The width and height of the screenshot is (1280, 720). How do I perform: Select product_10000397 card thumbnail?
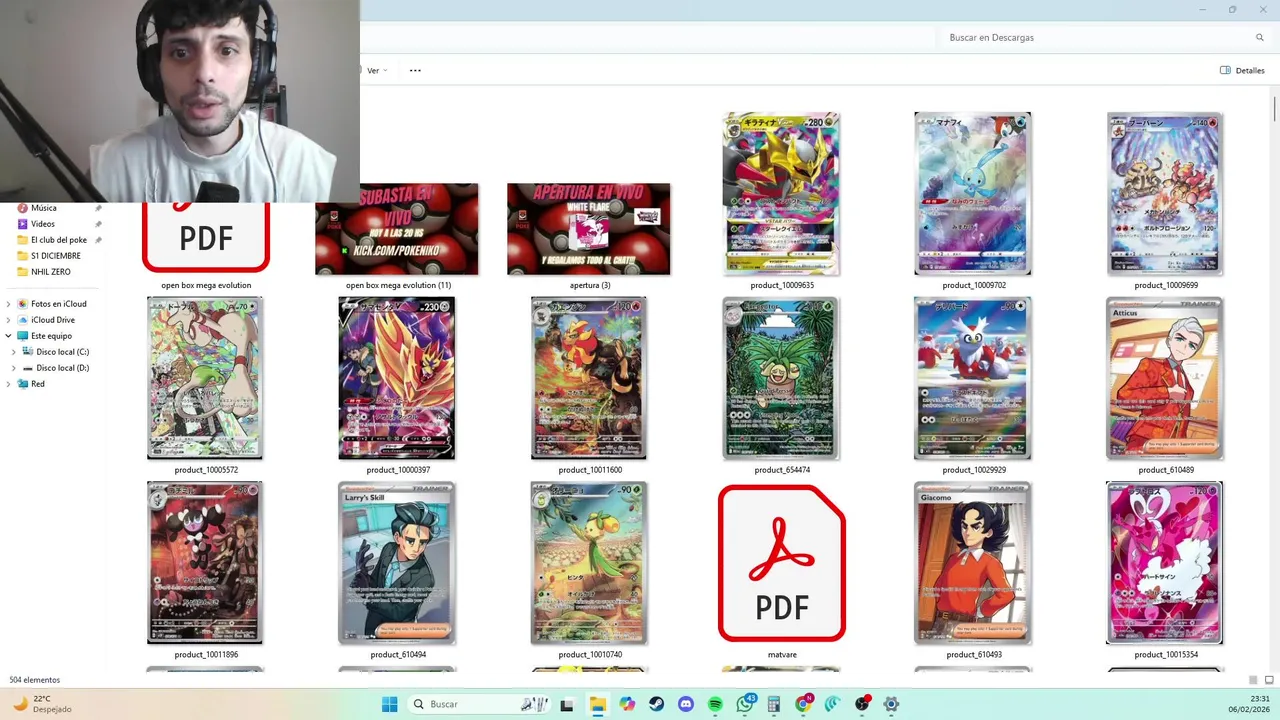point(397,379)
